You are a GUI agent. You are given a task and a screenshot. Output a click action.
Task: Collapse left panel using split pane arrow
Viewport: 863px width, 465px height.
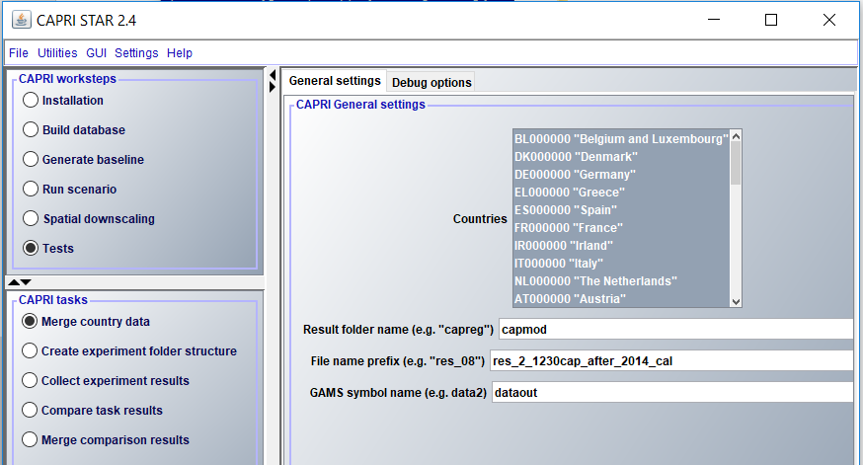coord(272,75)
